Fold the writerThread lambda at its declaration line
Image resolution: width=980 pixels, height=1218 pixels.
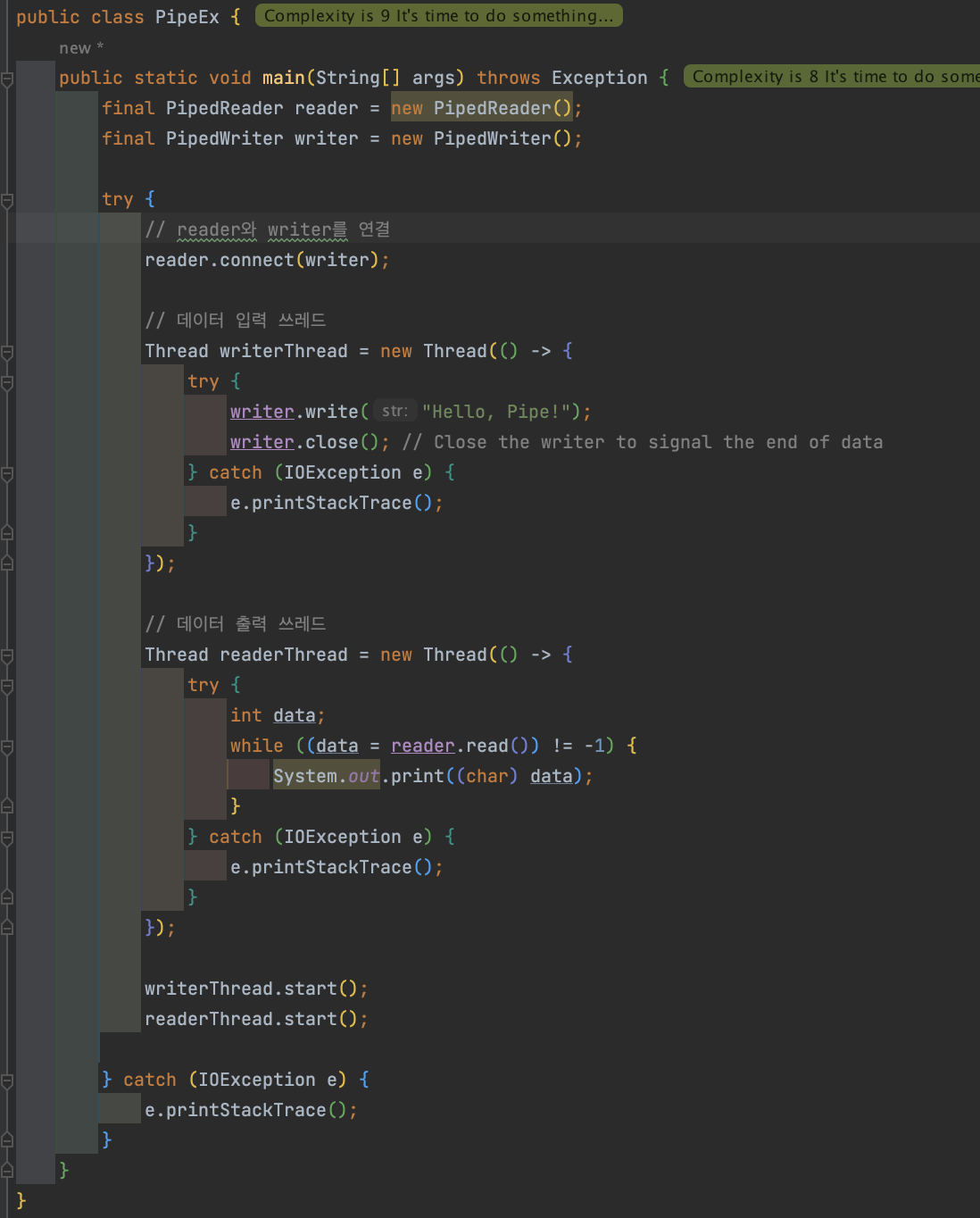[x=7, y=352]
